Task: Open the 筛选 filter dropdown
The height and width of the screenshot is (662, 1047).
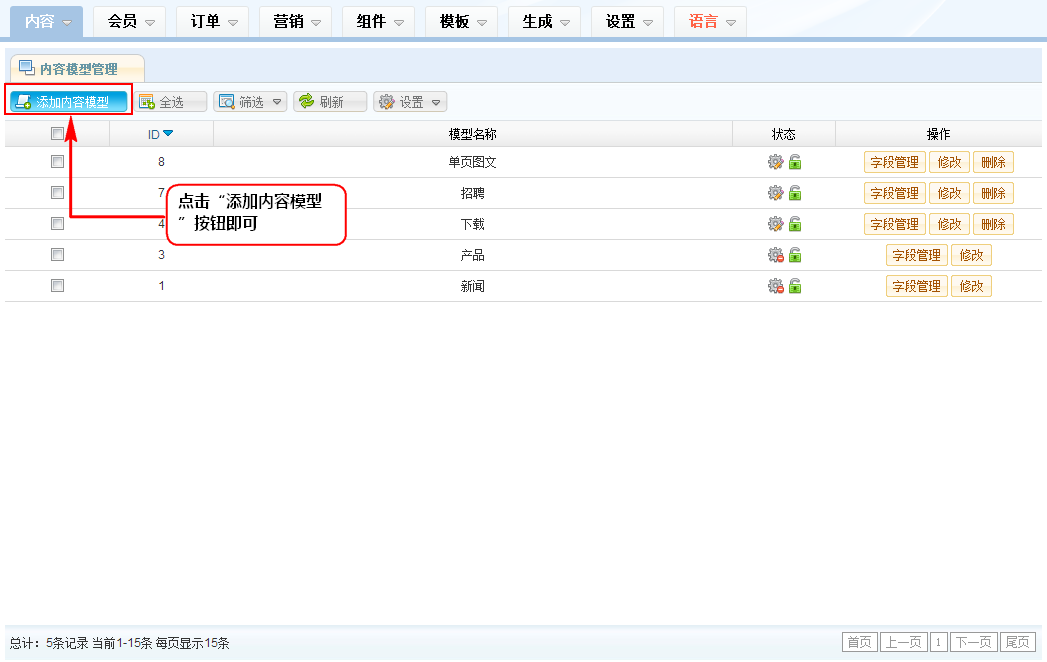Action: pos(250,102)
